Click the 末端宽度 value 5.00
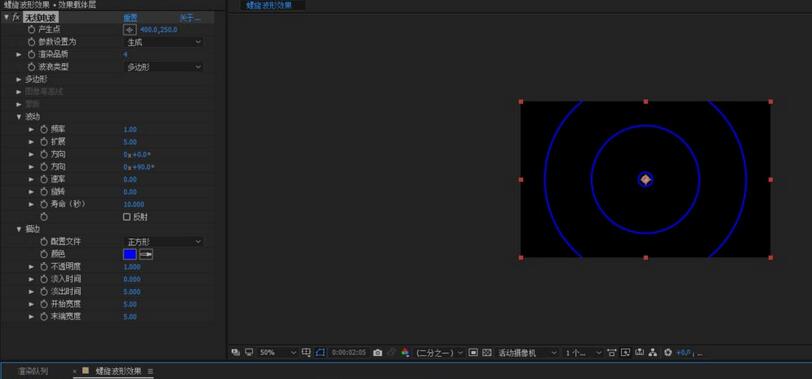This screenshot has width=812, height=379. 130,316
